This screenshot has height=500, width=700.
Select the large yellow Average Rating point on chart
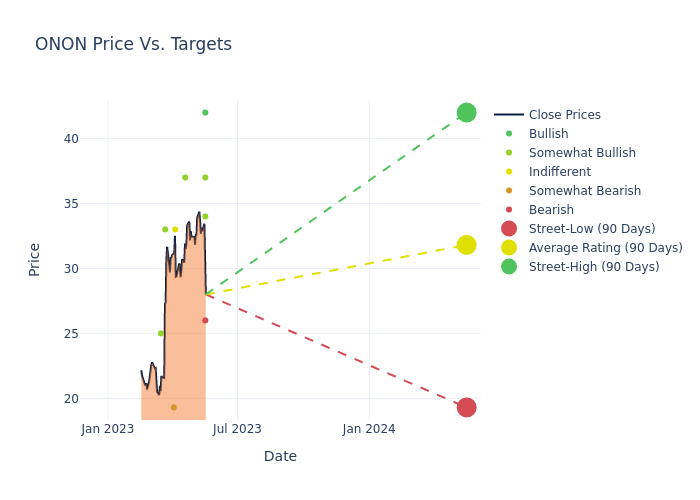466,245
